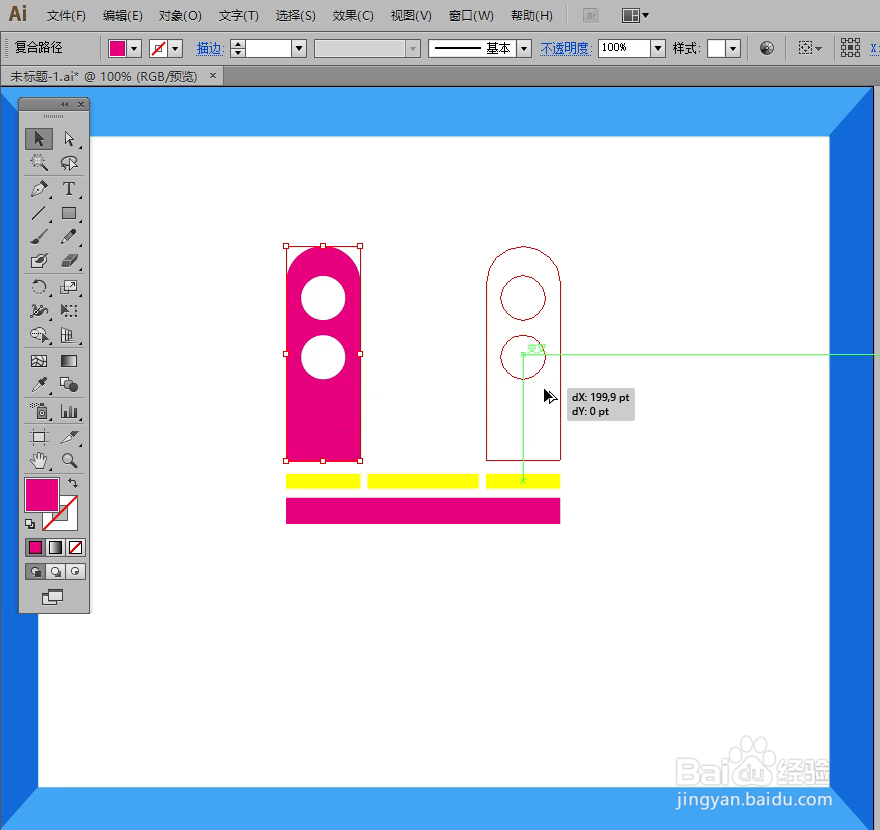Select the Scale tool
880x830 pixels.
coord(69,287)
